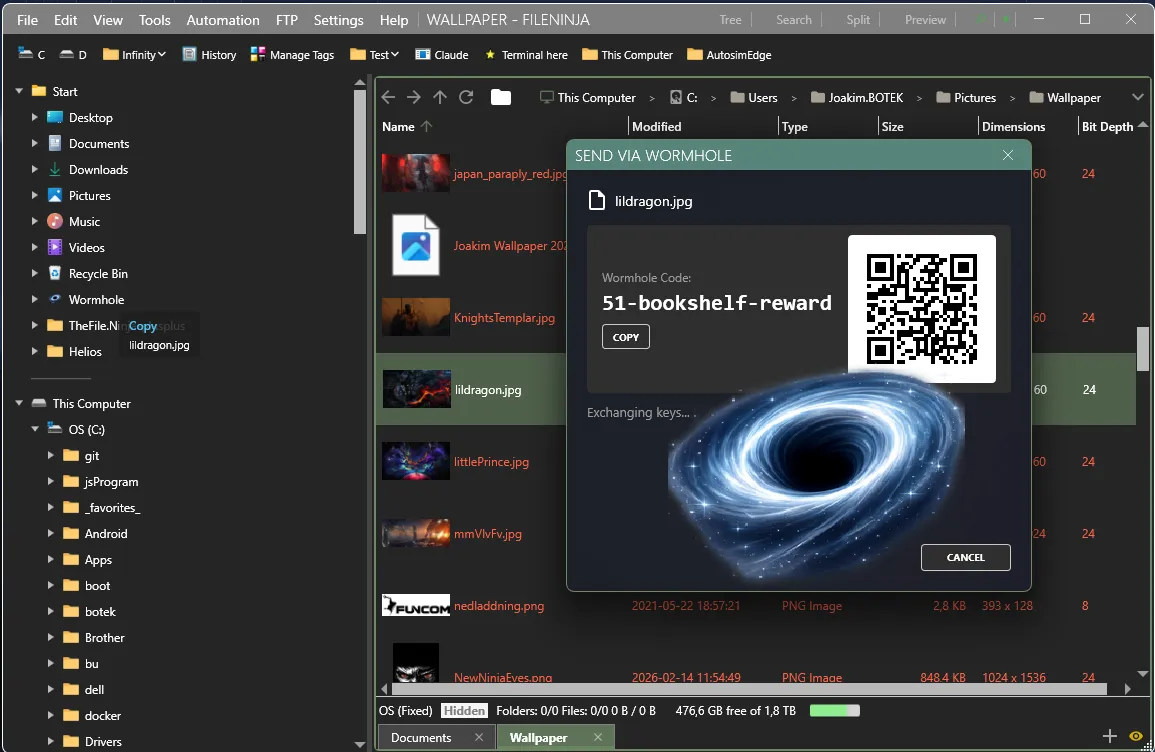Open the Test folder dropdown
This screenshot has width=1155, height=752.
pyautogui.click(x=374, y=55)
